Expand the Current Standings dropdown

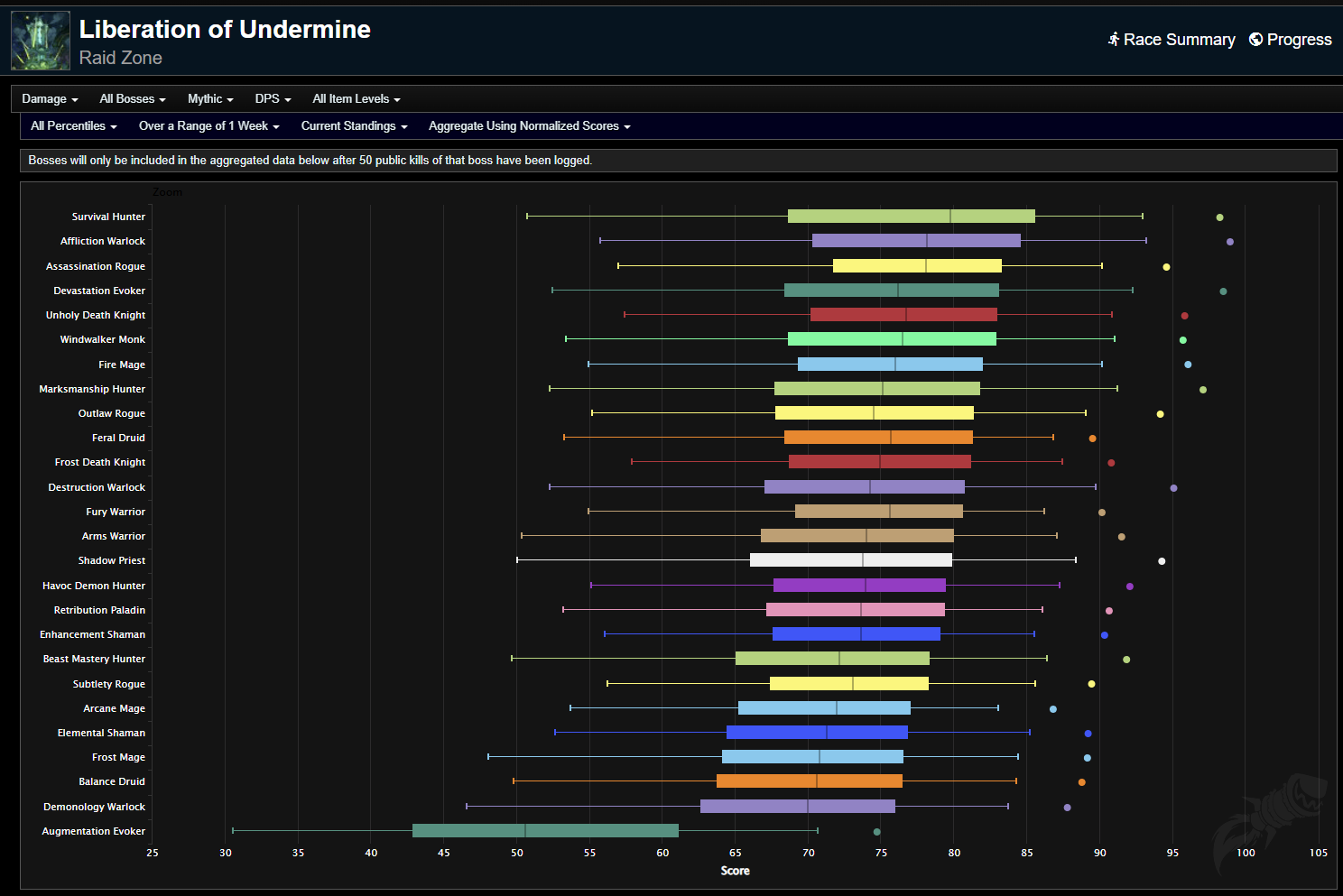(x=354, y=126)
